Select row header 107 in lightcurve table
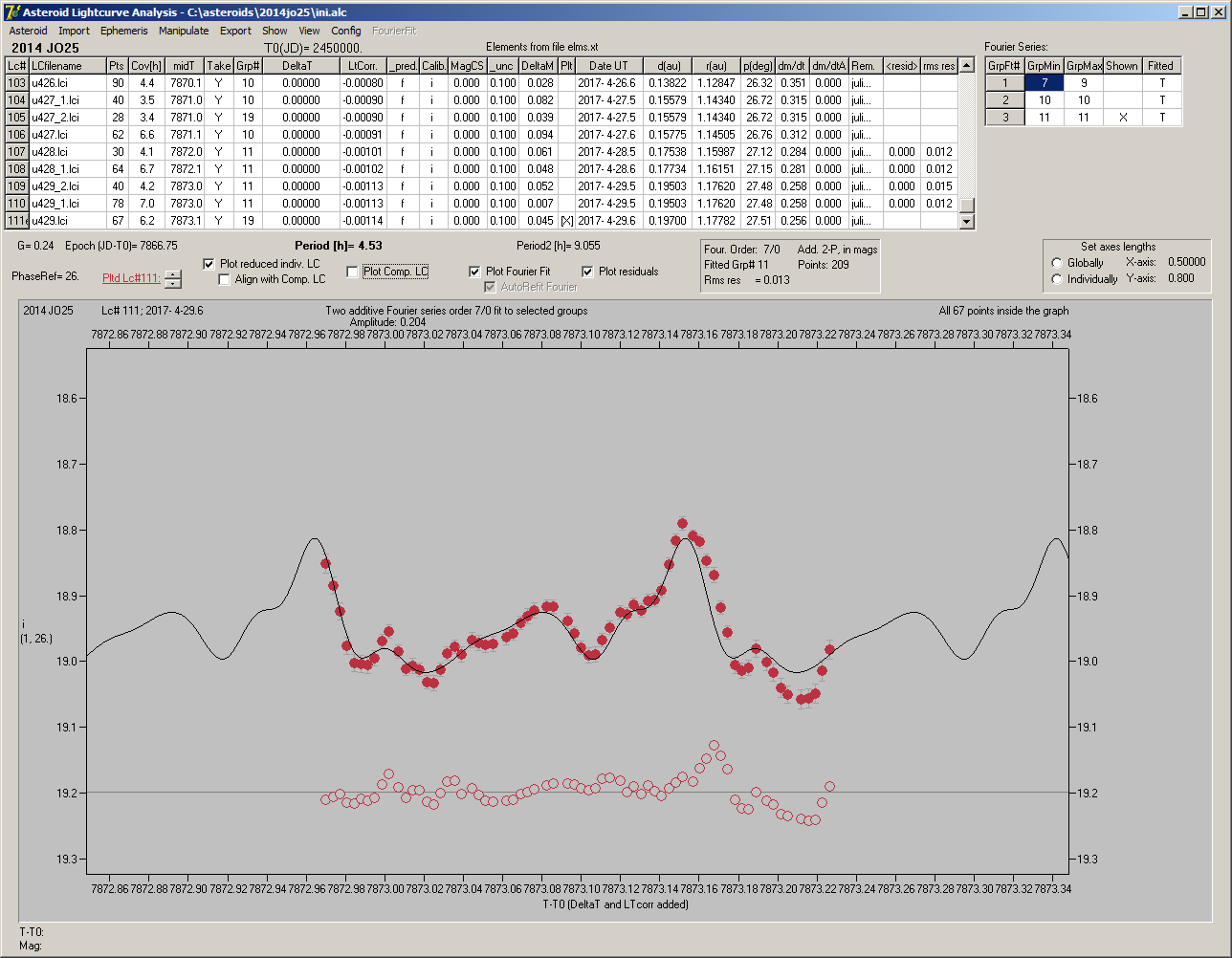 [x=16, y=152]
